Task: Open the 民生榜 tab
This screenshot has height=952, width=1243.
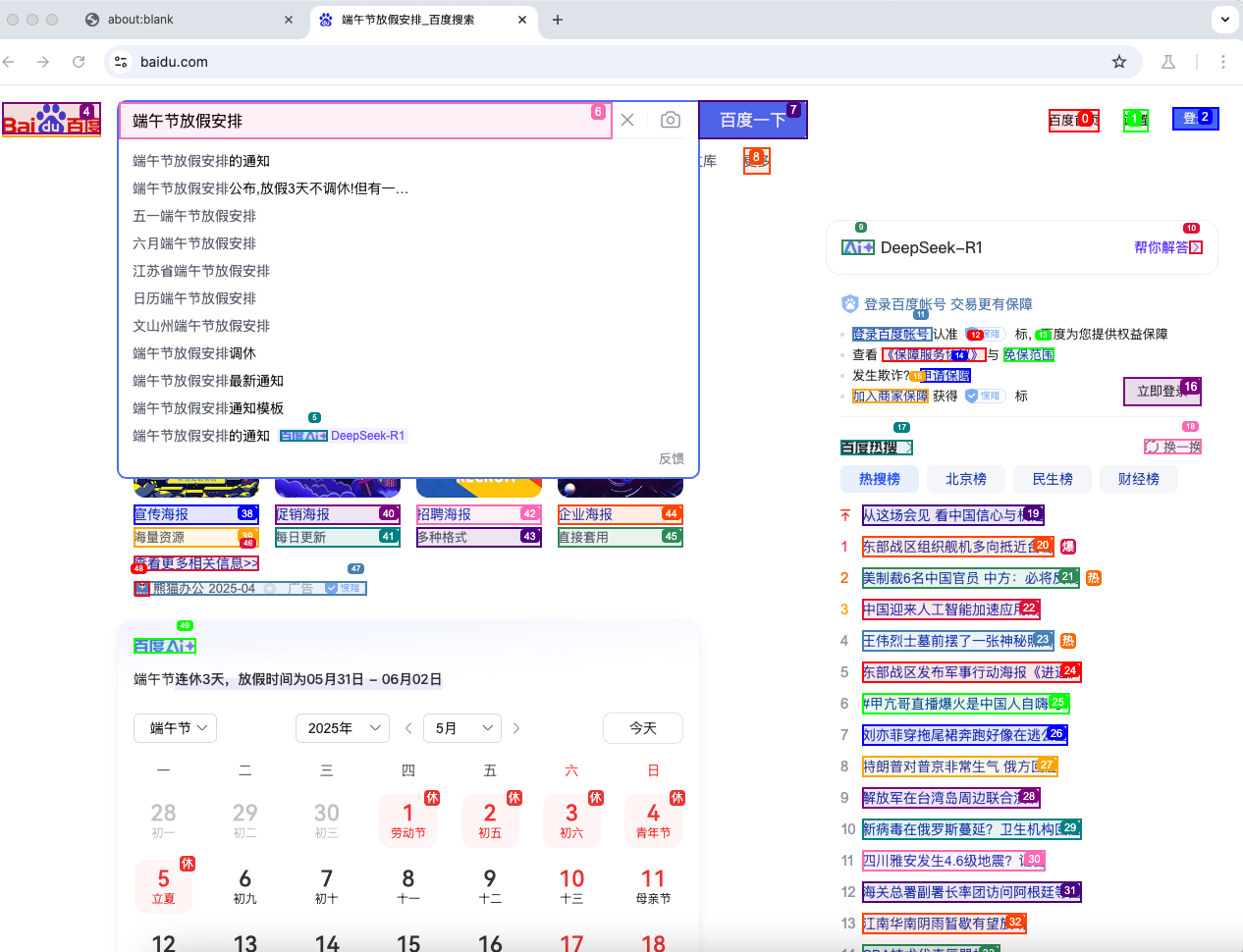Action: pos(1053,479)
